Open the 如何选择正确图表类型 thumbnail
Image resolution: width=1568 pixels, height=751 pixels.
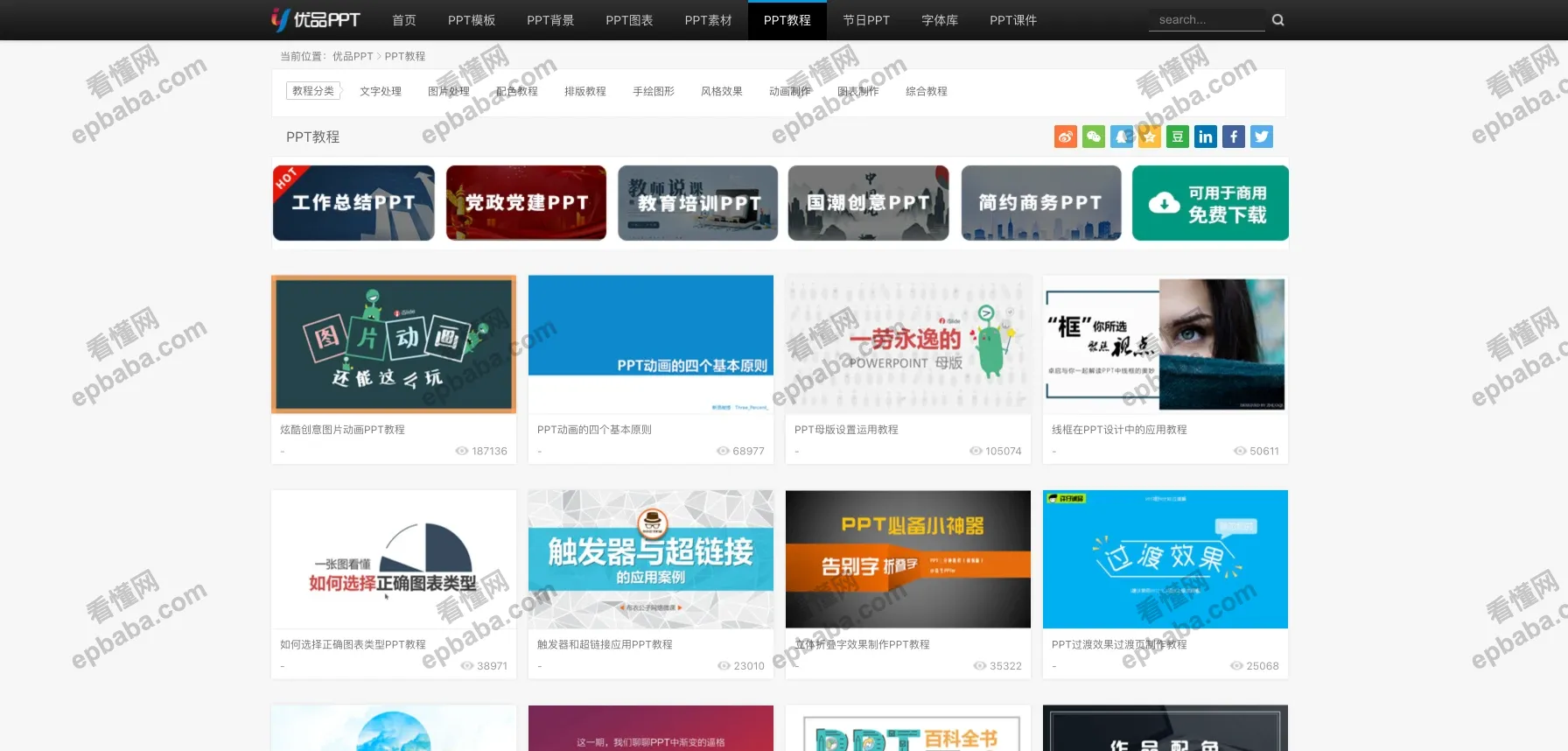pyautogui.click(x=394, y=559)
